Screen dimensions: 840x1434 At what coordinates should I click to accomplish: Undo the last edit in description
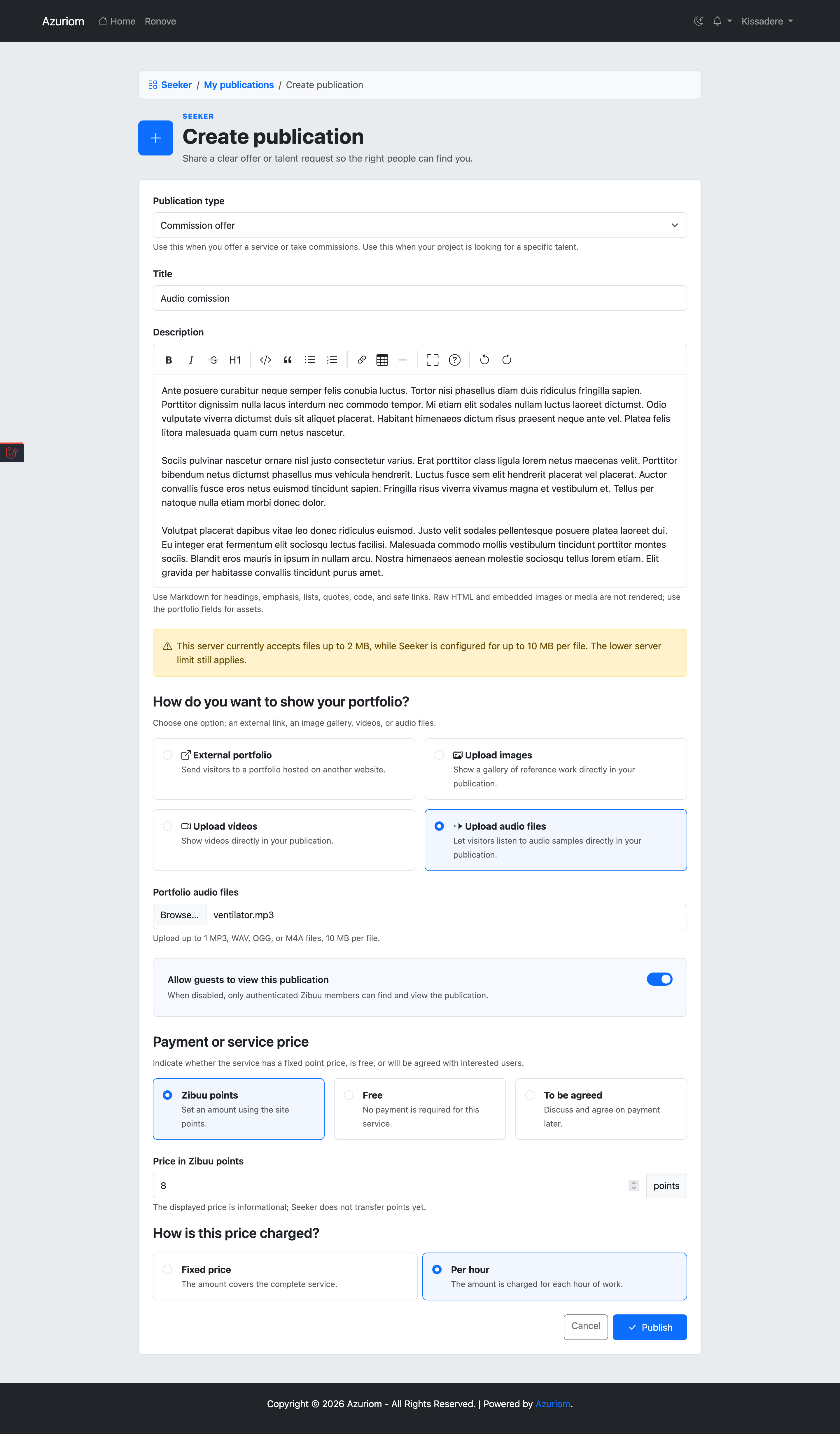click(x=484, y=360)
